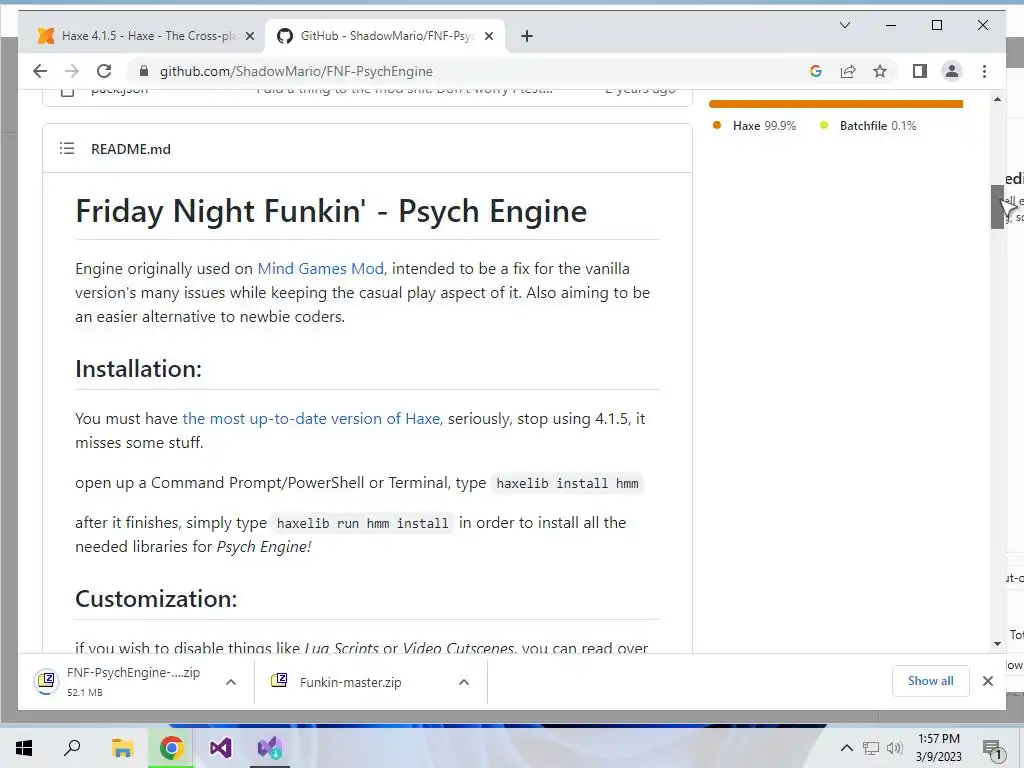The height and width of the screenshot is (768, 1024).
Task: Expand options for Funkin-master.zip download
Action: point(464,682)
